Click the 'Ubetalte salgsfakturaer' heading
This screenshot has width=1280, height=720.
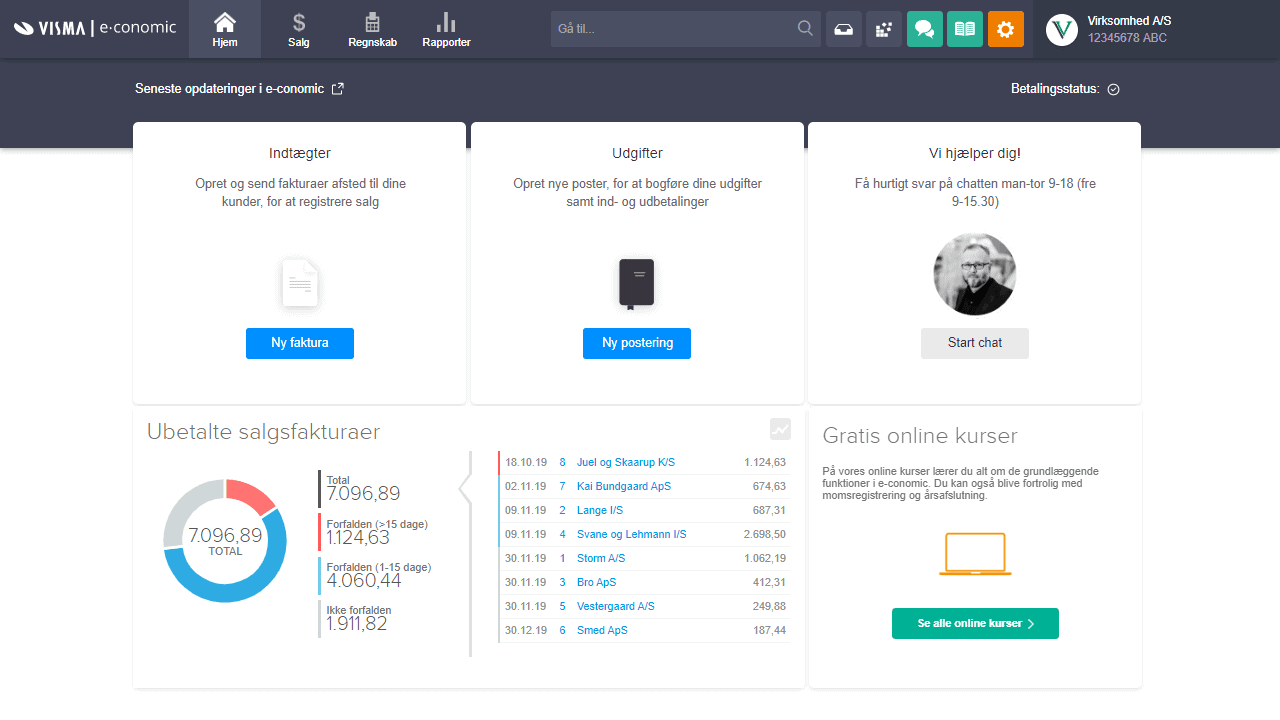[x=264, y=432]
